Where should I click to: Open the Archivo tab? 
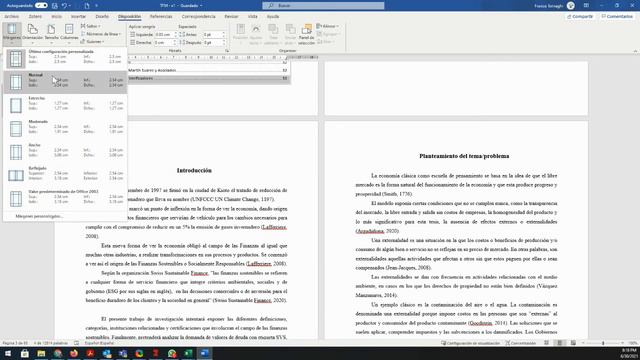[11, 17]
